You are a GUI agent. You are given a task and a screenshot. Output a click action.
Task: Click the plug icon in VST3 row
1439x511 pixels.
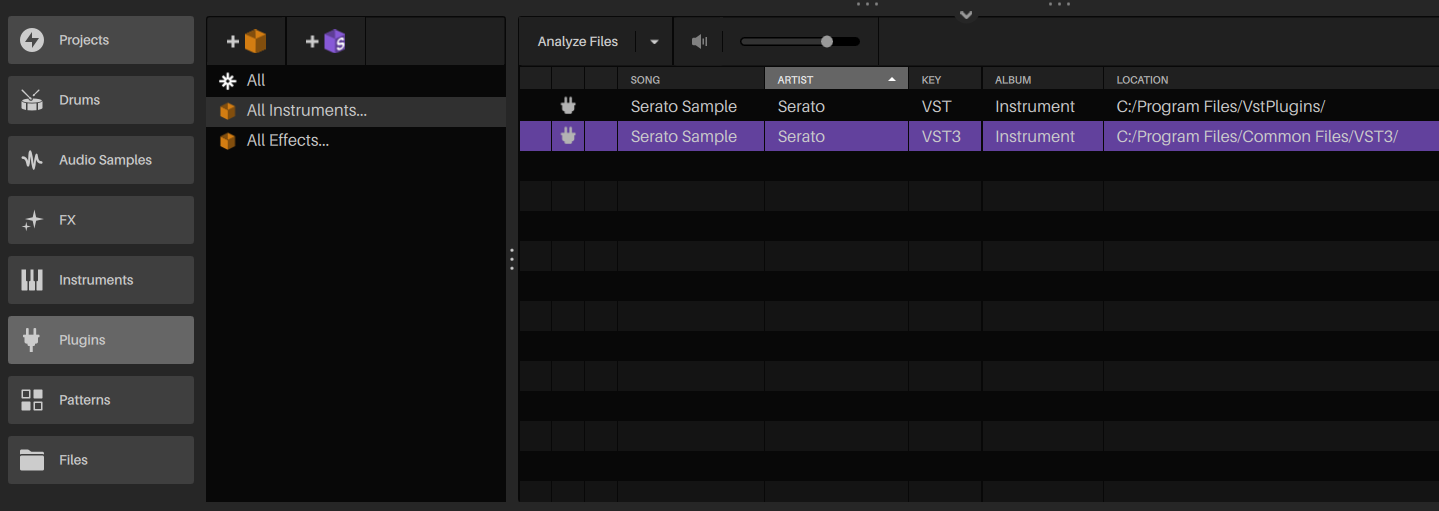(x=568, y=136)
